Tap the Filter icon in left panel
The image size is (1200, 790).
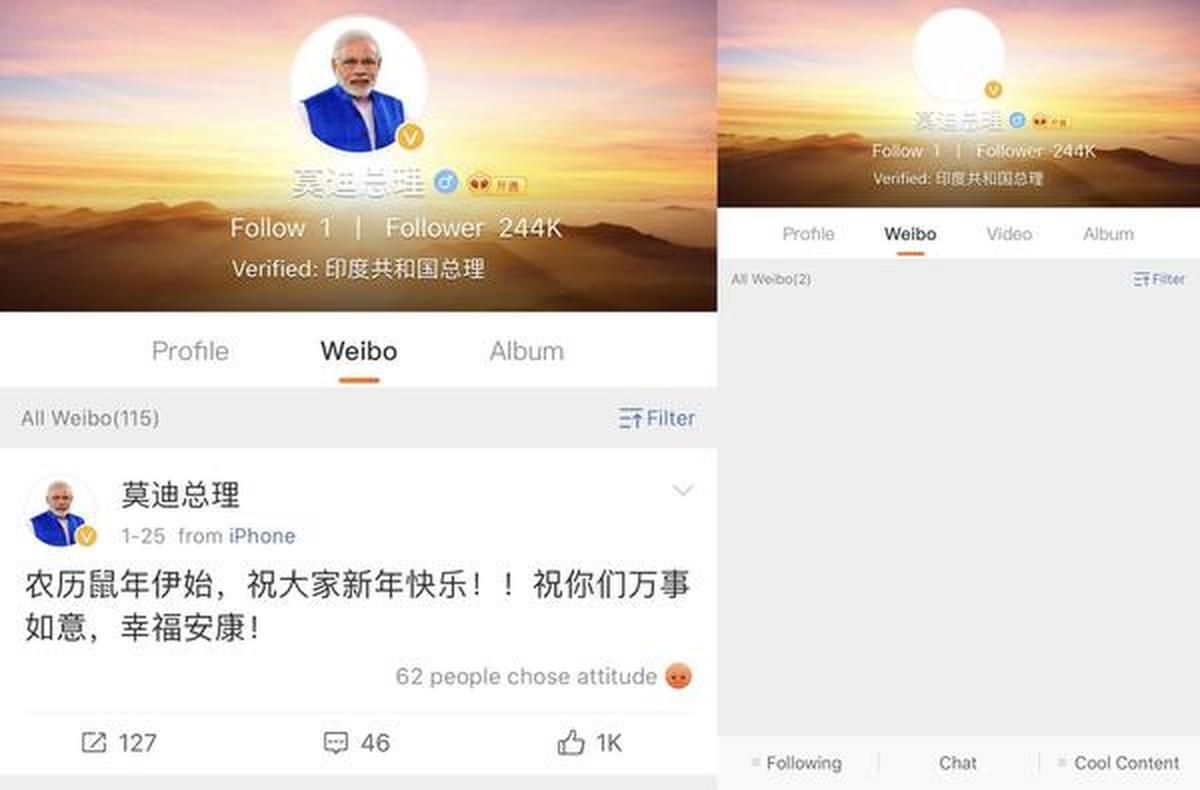(630, 418)
